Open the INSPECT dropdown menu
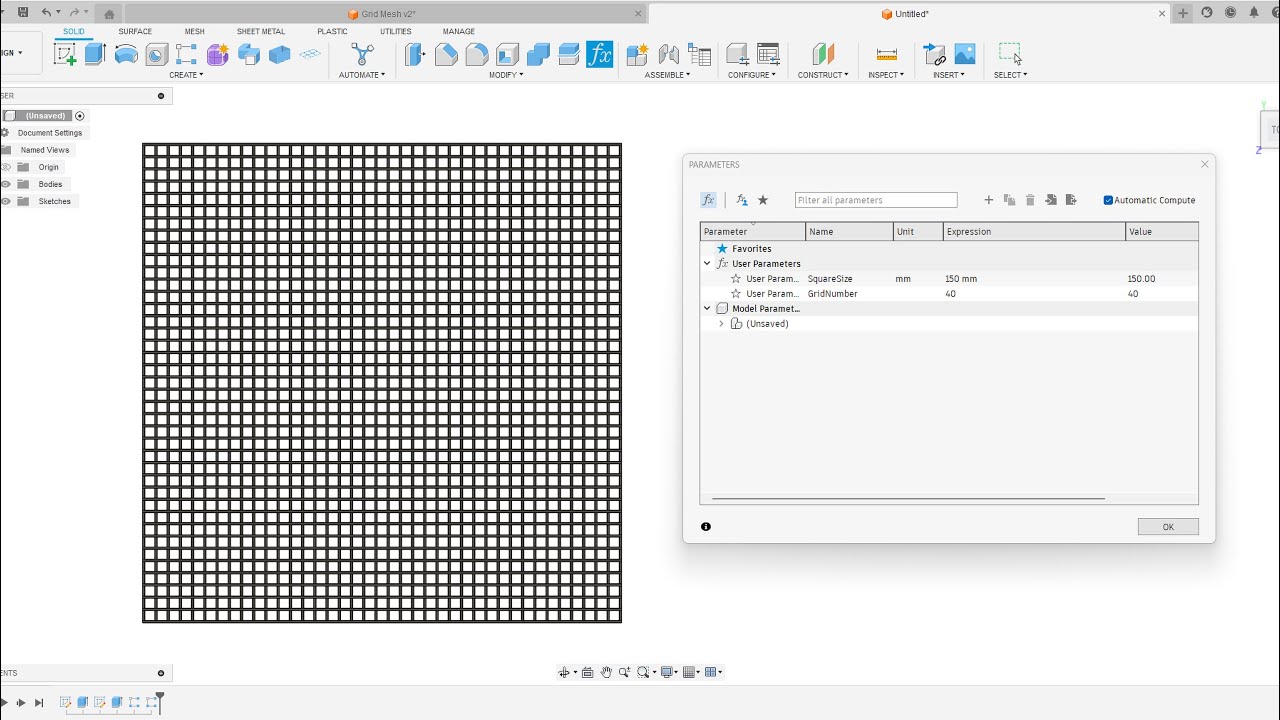Viewport: 1280px width, 720px height. coord(886,75)
